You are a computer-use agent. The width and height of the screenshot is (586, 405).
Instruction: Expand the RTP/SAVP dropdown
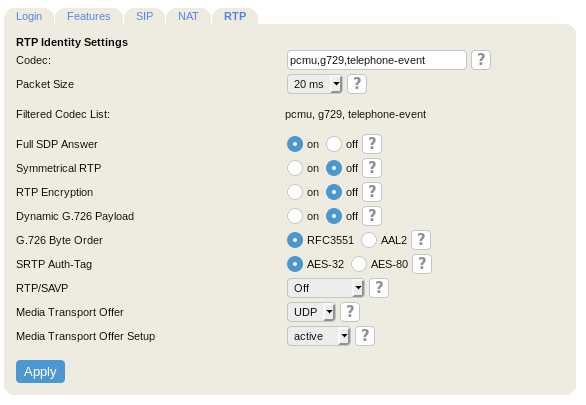[325, 288]
